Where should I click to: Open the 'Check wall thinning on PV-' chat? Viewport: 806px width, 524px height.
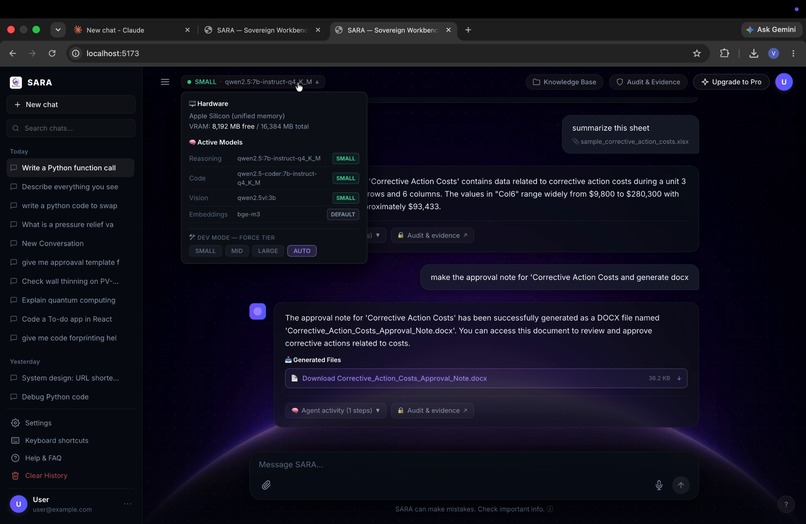[x=70, y=281]
